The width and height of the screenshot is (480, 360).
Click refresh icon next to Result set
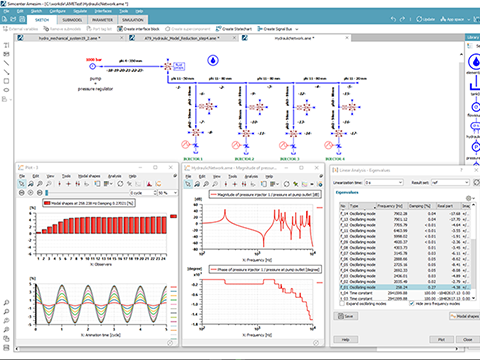coord(476,182)
